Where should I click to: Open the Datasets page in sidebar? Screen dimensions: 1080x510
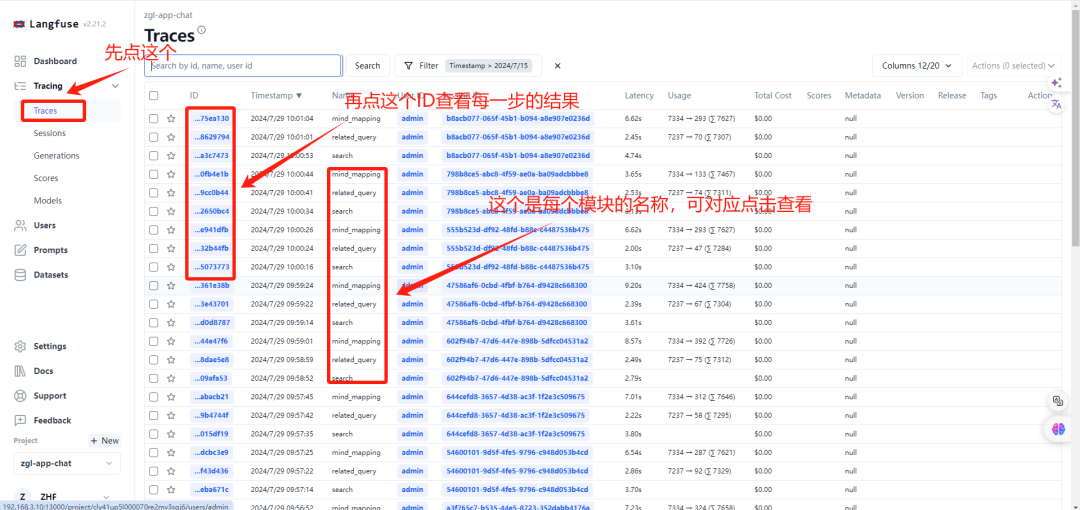51,275
